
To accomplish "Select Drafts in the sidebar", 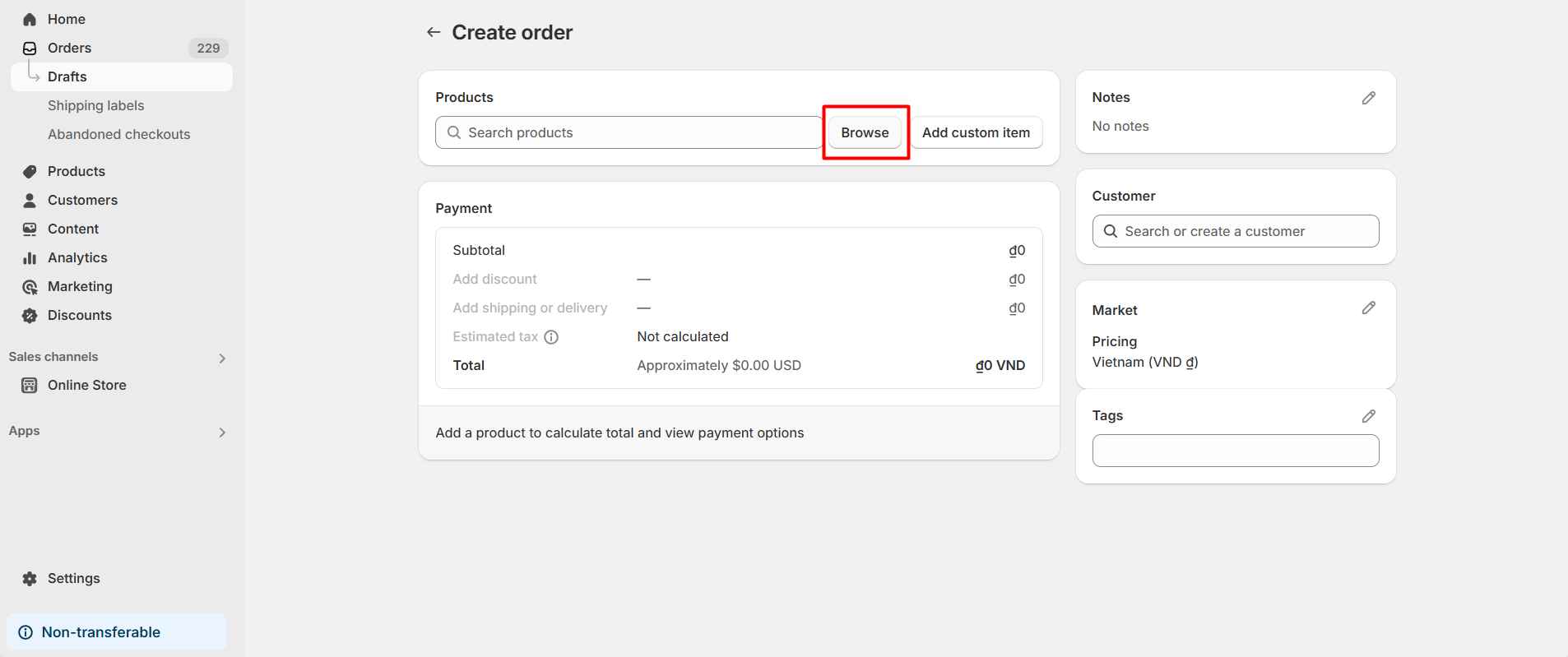I will pyautogui.click(x=67, y=76).
